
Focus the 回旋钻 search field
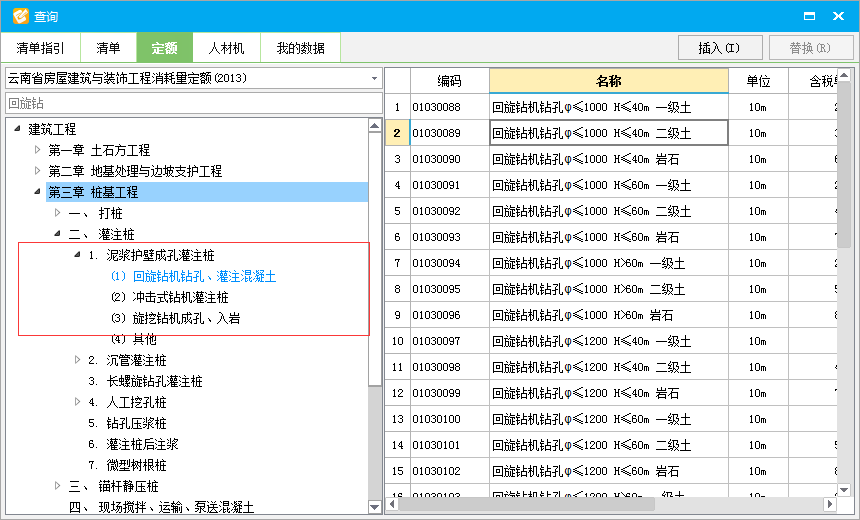click(194, 103)
